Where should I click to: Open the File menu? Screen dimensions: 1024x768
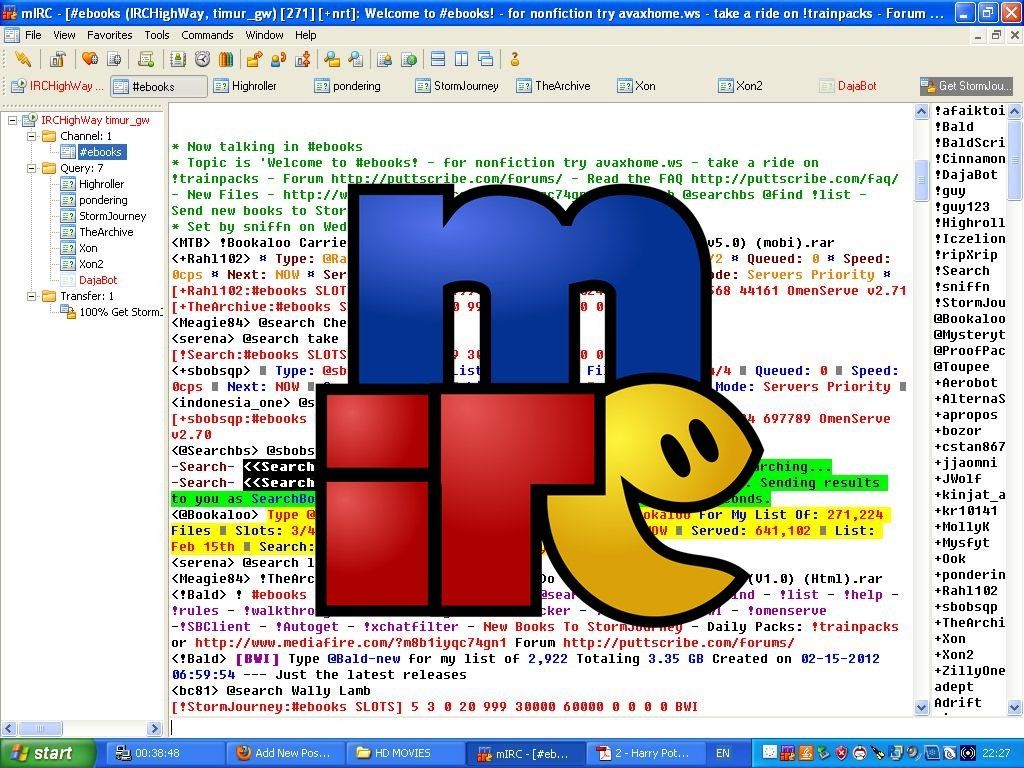(x=33, y=35)
